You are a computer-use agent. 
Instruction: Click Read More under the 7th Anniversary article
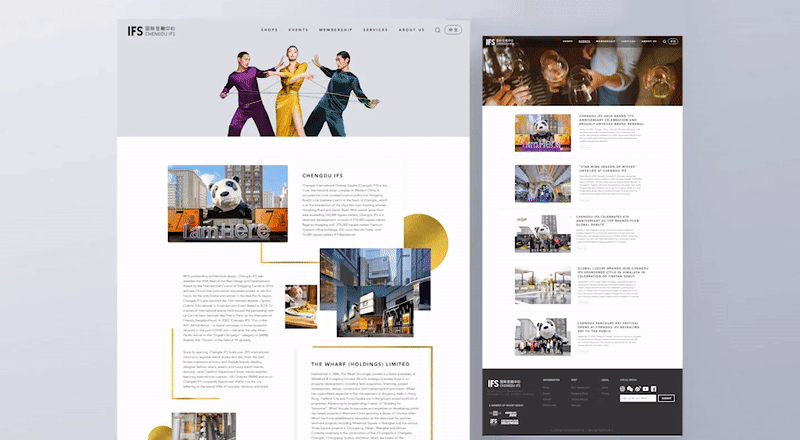(585, 147)
